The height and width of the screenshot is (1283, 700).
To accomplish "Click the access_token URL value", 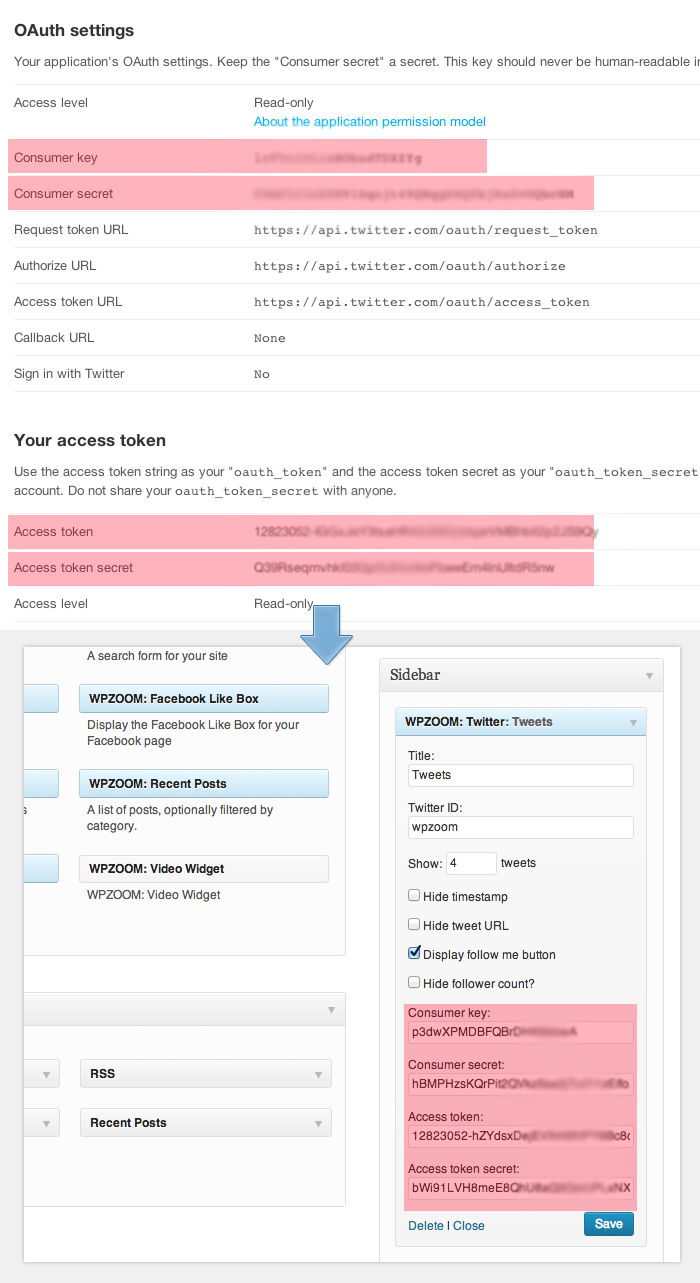I will pyautogui.click(x=422, y=302).
